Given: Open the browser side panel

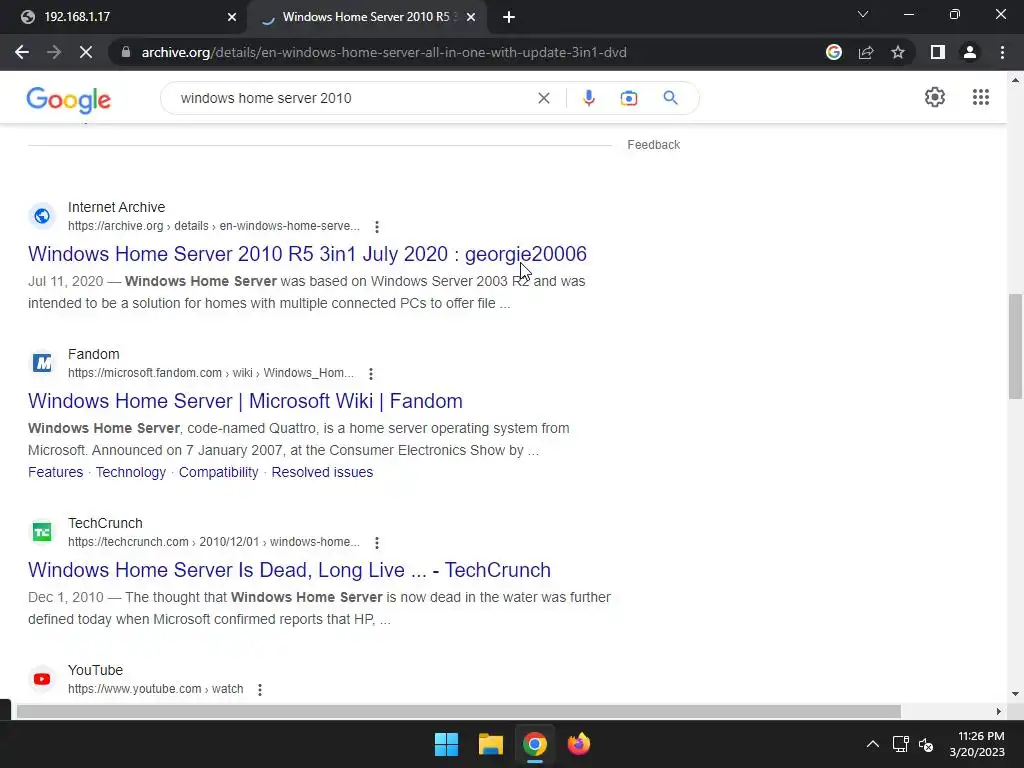Looking at the screenshot, I should (938, 52).
